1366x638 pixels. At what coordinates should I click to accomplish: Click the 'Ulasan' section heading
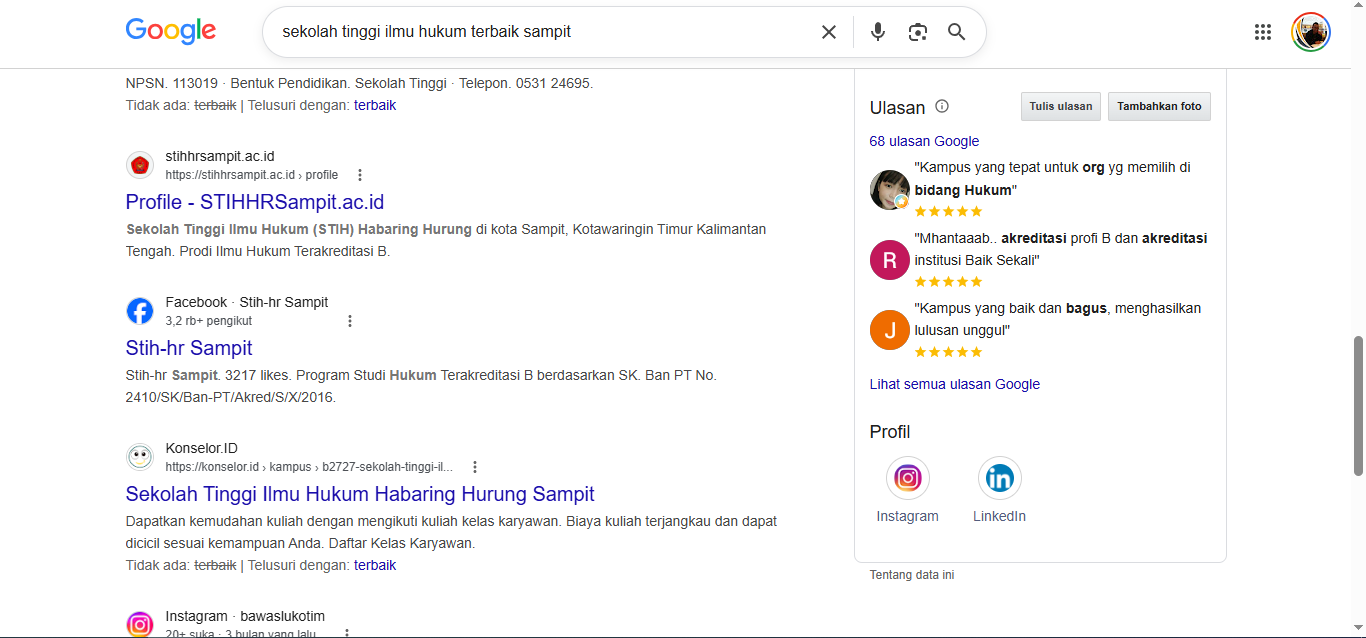point(898,108)
